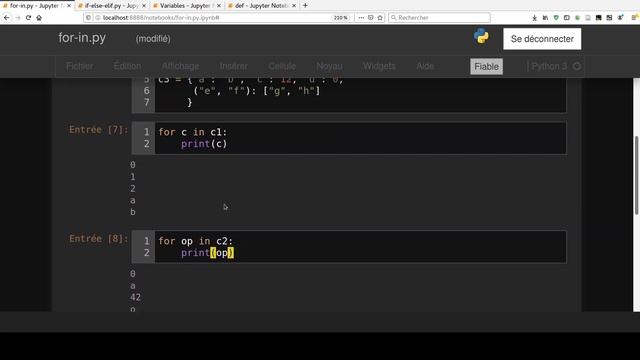Click the Fiable trust button
The width and height of the screenshot is (640, 360).
pyautogui.click(x=486, y=67)
